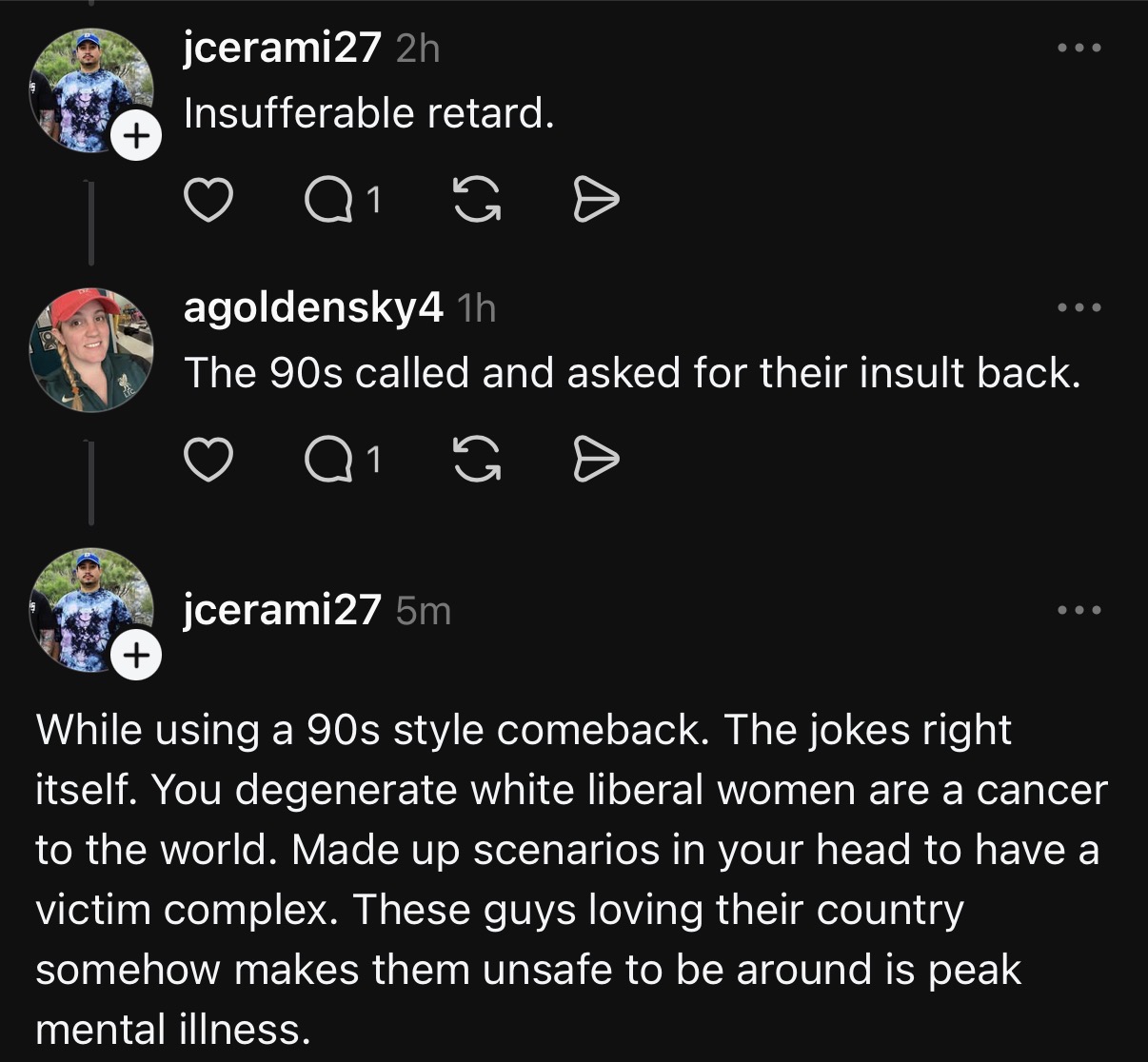
Task: Repost agoldensky4's reply
Action: pyautogui.click(x=476, y=461)
